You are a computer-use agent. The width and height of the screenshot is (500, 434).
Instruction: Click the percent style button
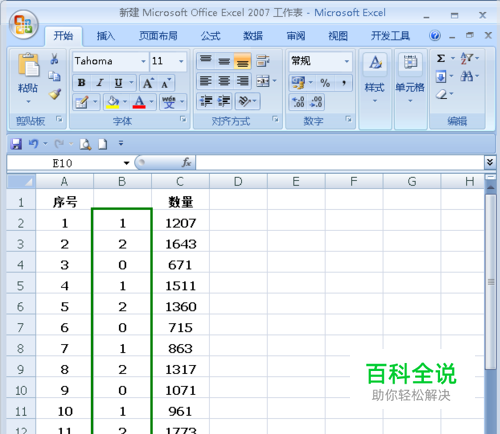325,83
